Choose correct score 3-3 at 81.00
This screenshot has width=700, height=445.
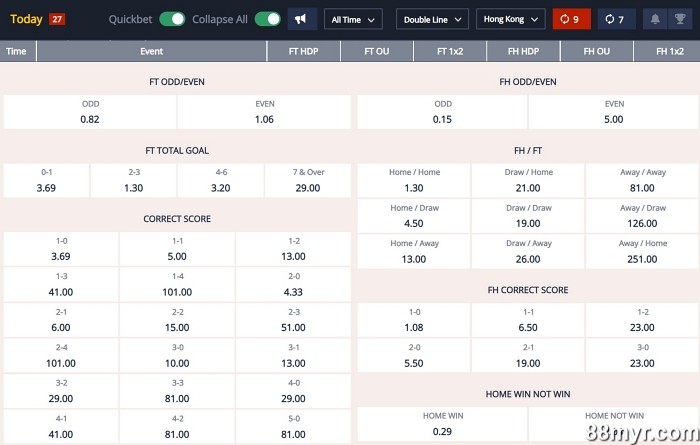177,391
